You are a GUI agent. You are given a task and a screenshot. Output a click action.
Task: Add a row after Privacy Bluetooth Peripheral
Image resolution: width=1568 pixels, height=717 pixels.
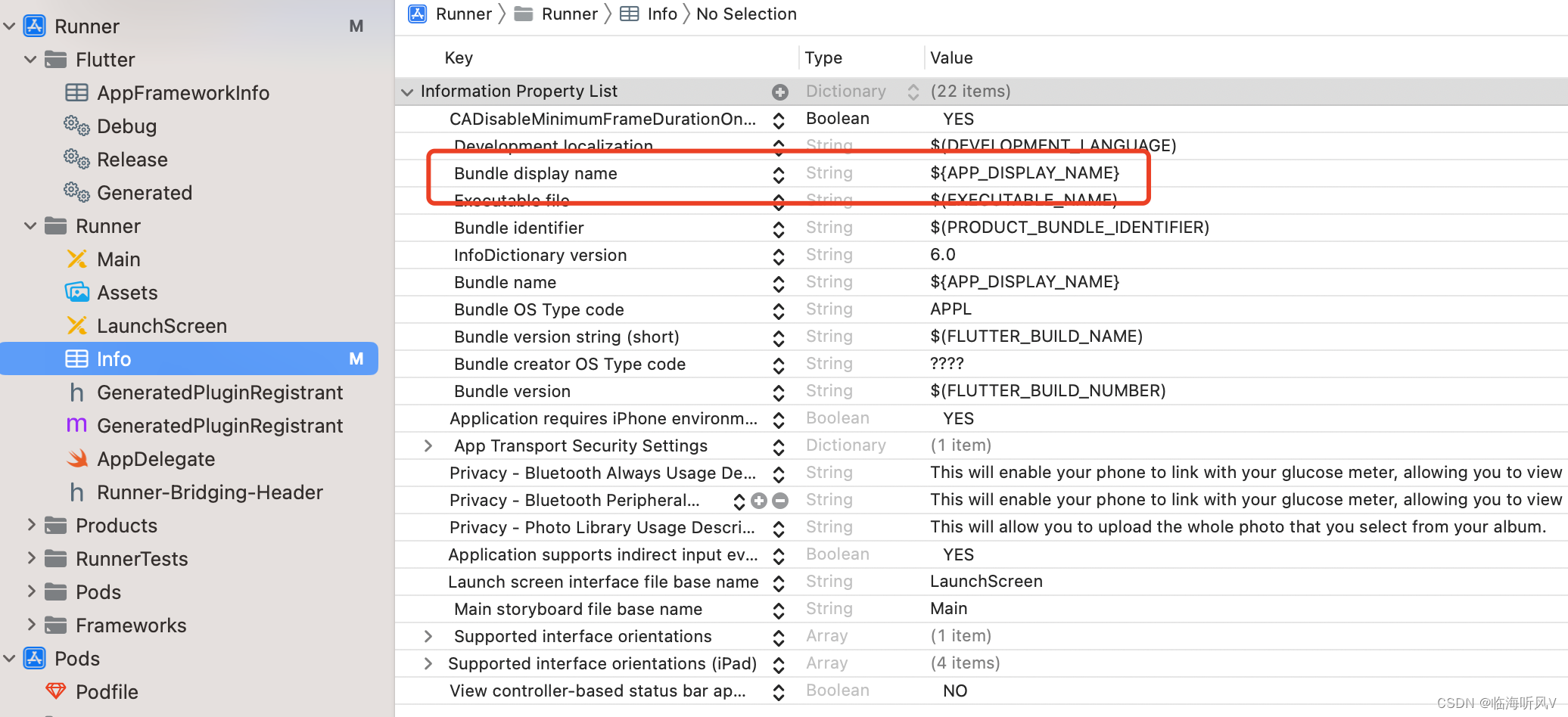point(759,501)
